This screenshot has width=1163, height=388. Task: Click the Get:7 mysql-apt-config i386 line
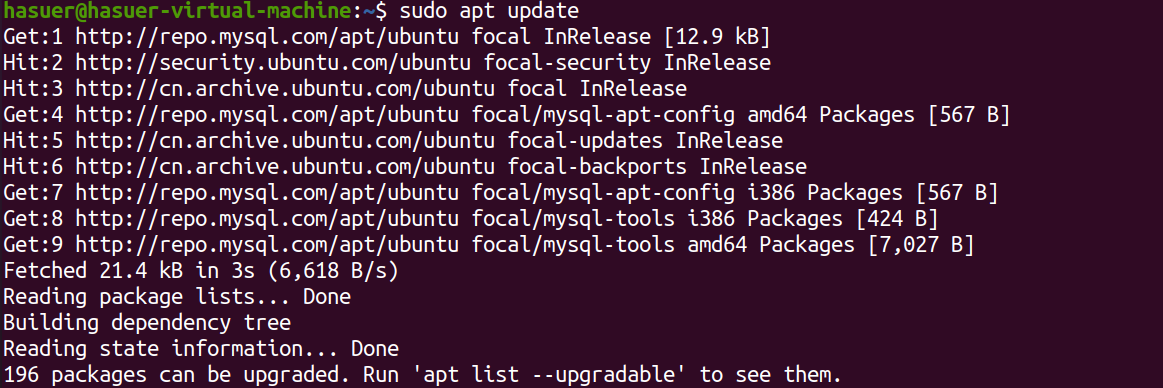click(501, 193)
